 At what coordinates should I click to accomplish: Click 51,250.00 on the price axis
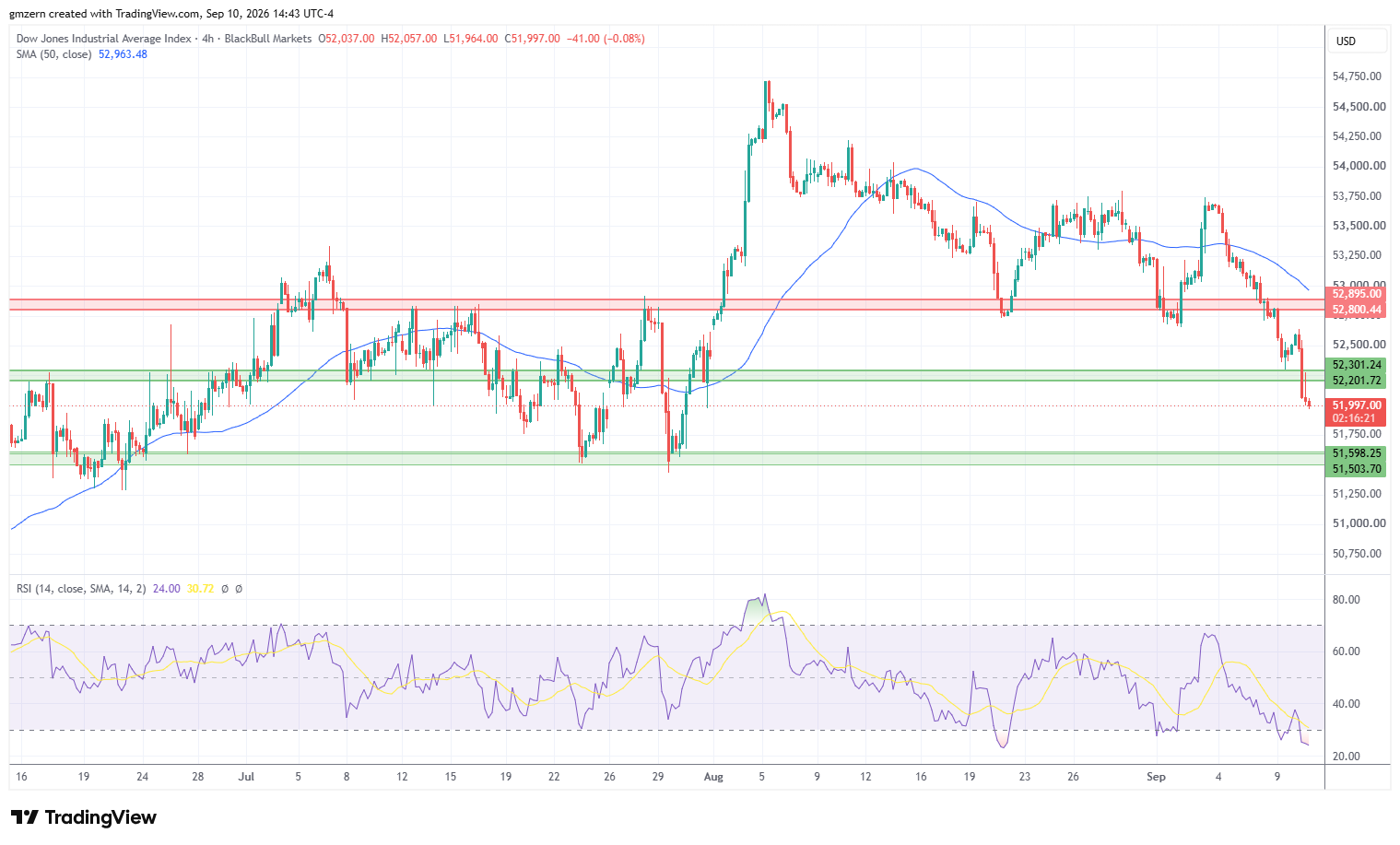1357,494
